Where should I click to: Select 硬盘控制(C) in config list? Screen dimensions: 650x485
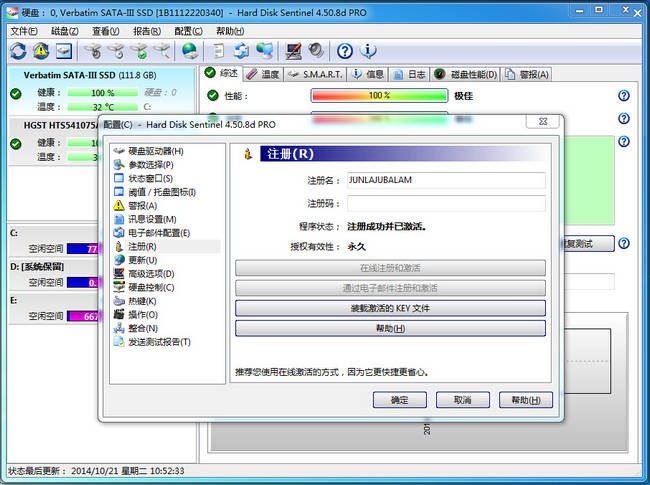144,287
